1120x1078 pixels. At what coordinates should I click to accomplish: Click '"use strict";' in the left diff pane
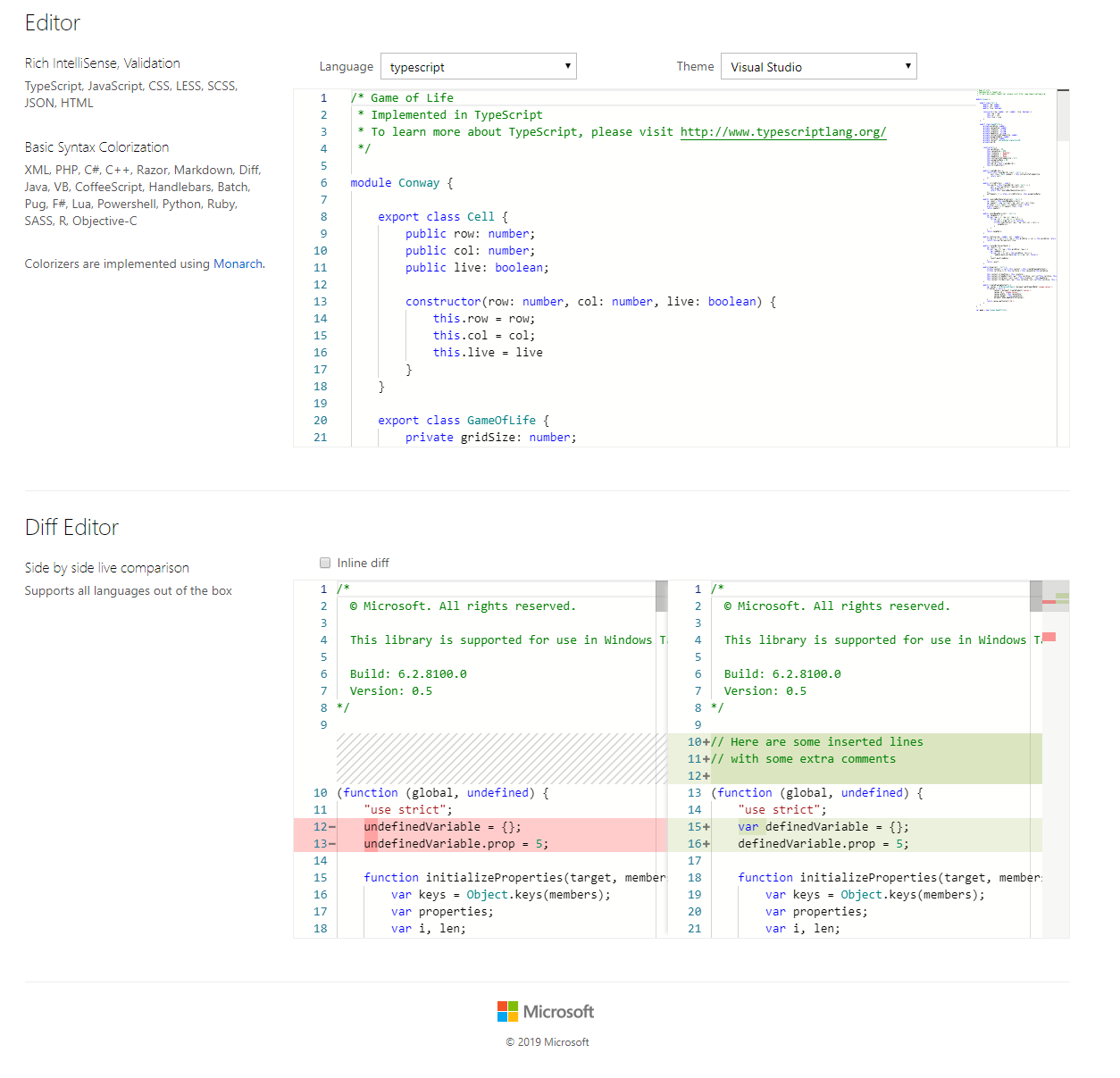click(408, 810)
